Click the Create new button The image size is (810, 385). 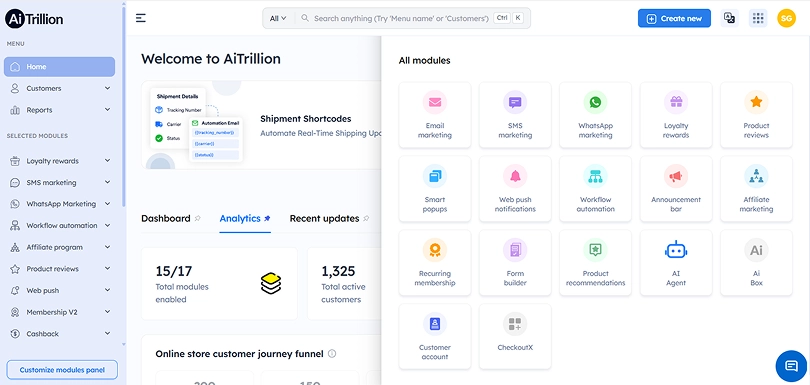coord(674,18)
